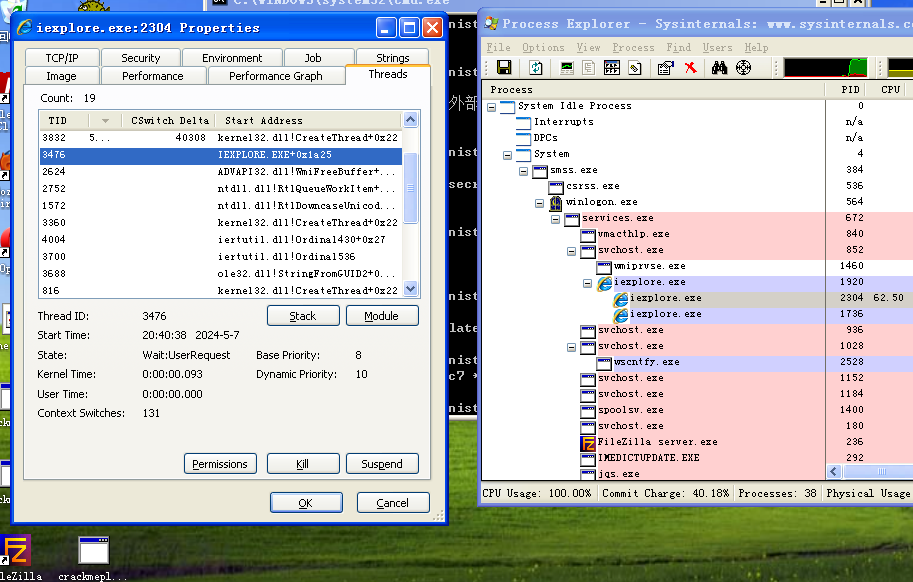Open the Options menu in Process Explorer

(x=543, y=47)
